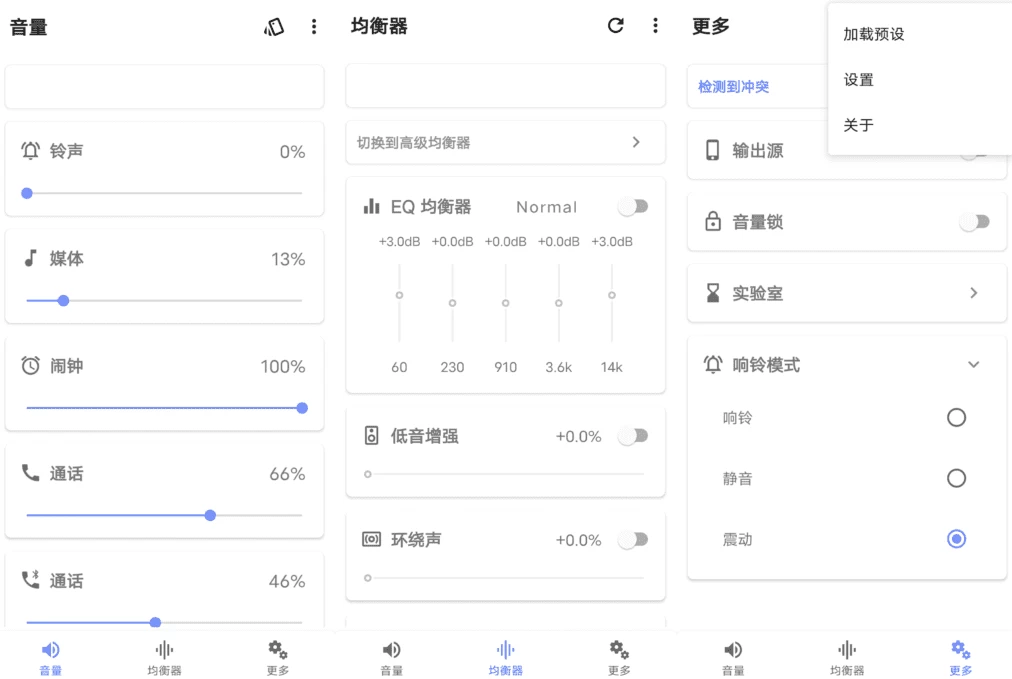
Task: Click the Normal preset label in EQ
Action: (546, 207)
